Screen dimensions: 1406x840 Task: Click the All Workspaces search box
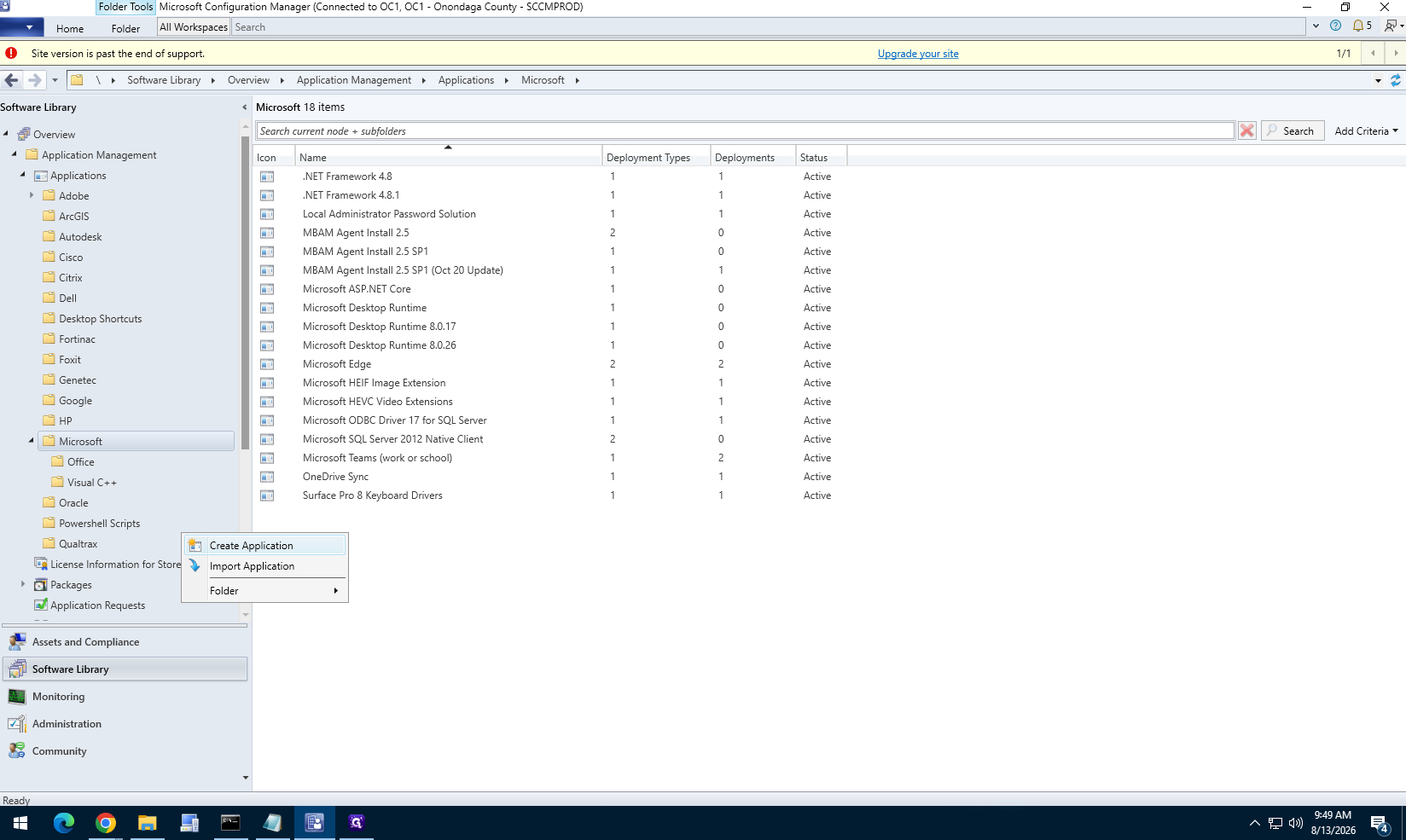tap(768, 27)
